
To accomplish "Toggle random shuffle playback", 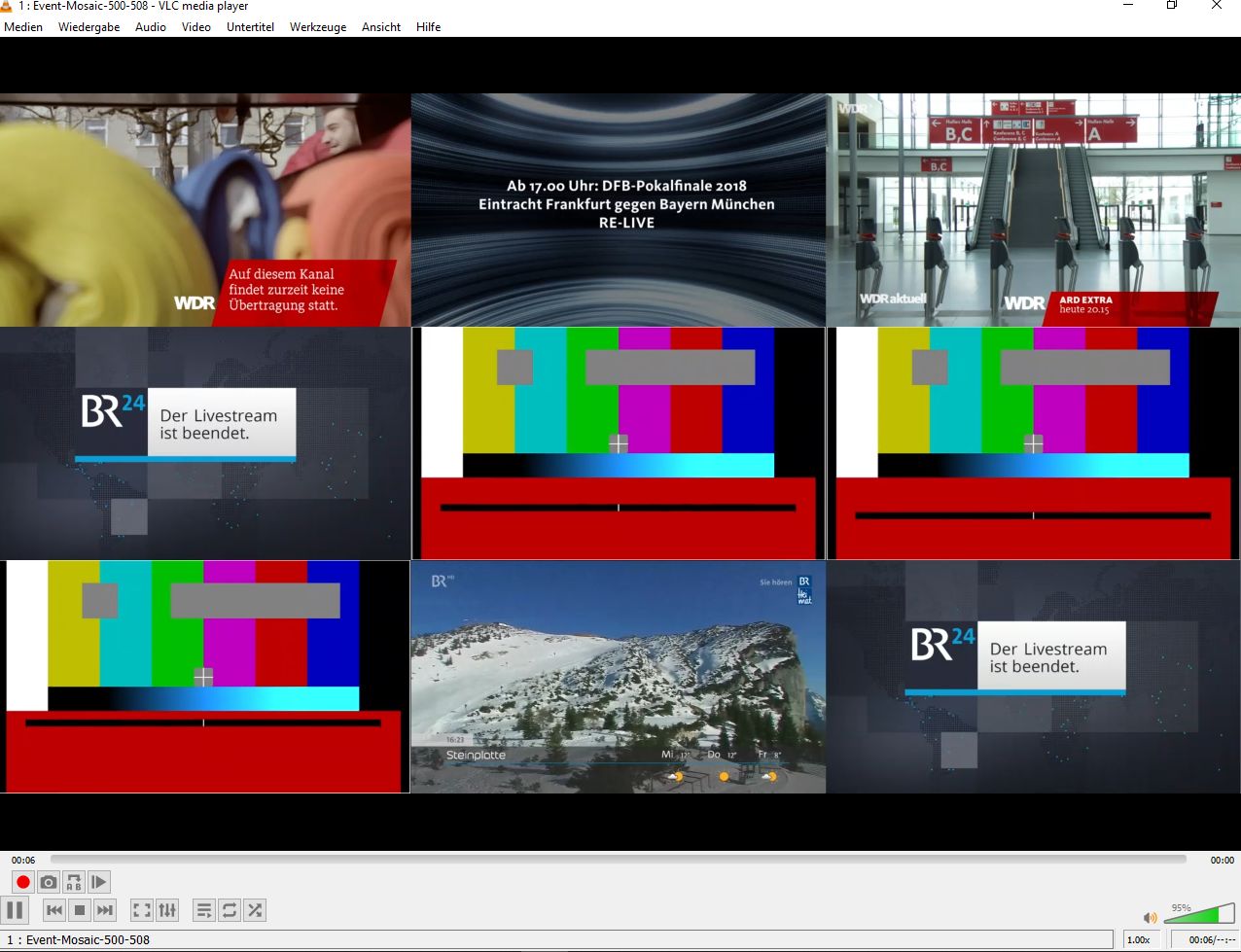I will (255, 910).
